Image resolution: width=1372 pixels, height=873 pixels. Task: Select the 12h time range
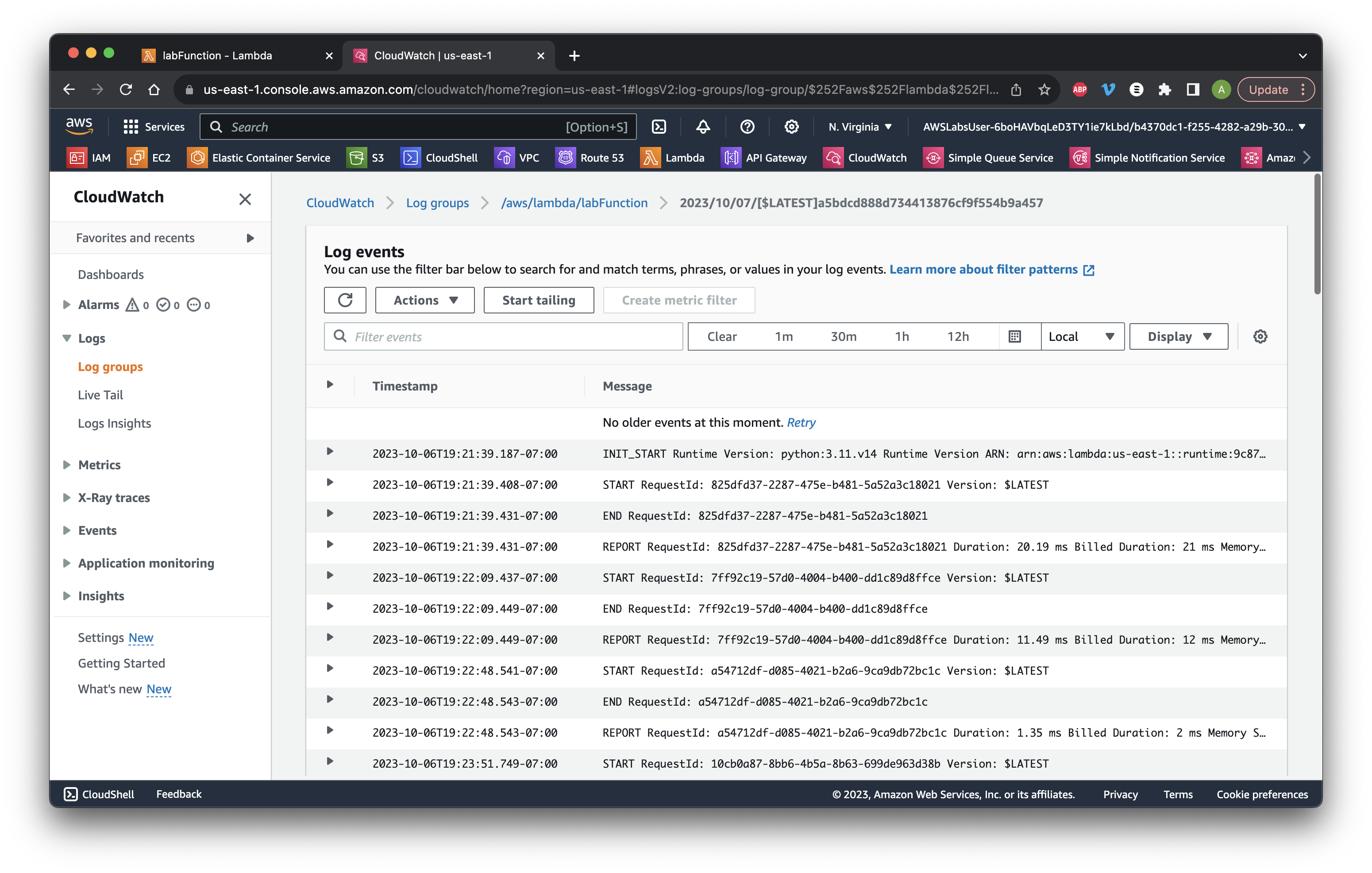[x=958, y=337]
